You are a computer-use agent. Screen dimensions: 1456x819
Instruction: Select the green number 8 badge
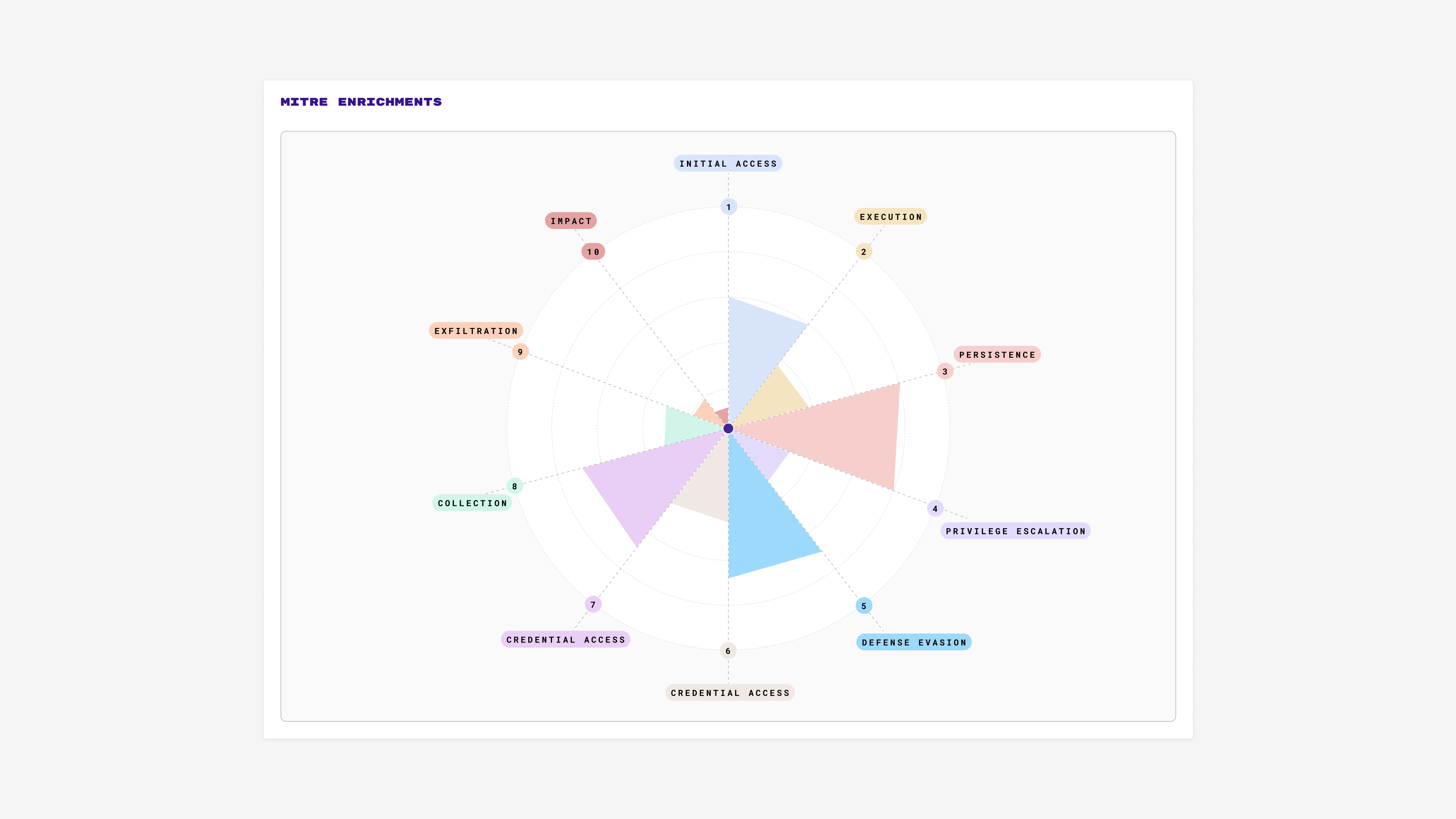[x=514, y=487]
